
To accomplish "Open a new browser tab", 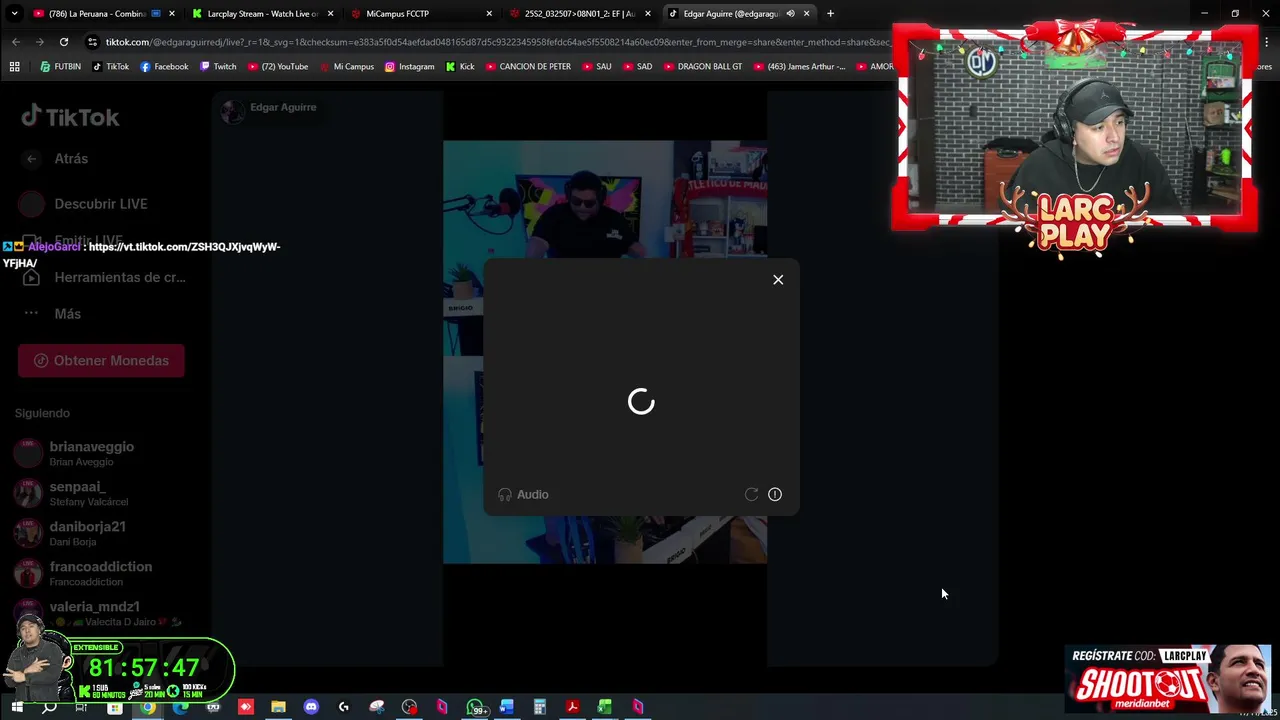I will click(x=830, y=14).
